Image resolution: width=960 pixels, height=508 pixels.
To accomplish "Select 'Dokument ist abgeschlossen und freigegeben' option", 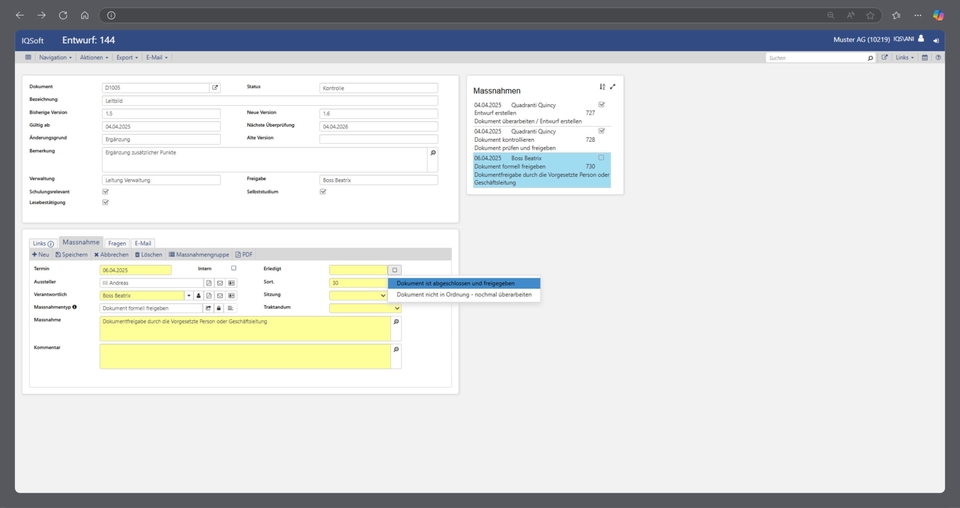I will pyautogui.click(x=464, y=283).
